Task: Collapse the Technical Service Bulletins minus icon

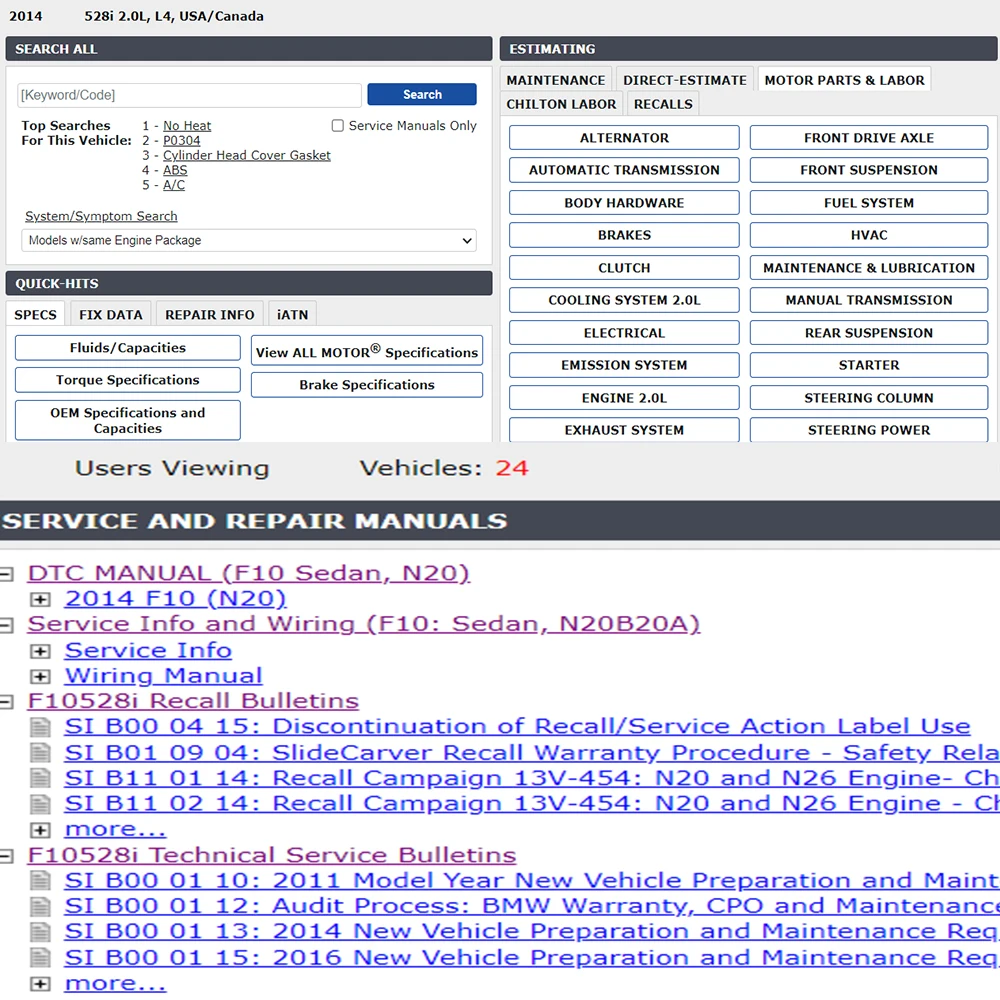Action: click(6, 856)
